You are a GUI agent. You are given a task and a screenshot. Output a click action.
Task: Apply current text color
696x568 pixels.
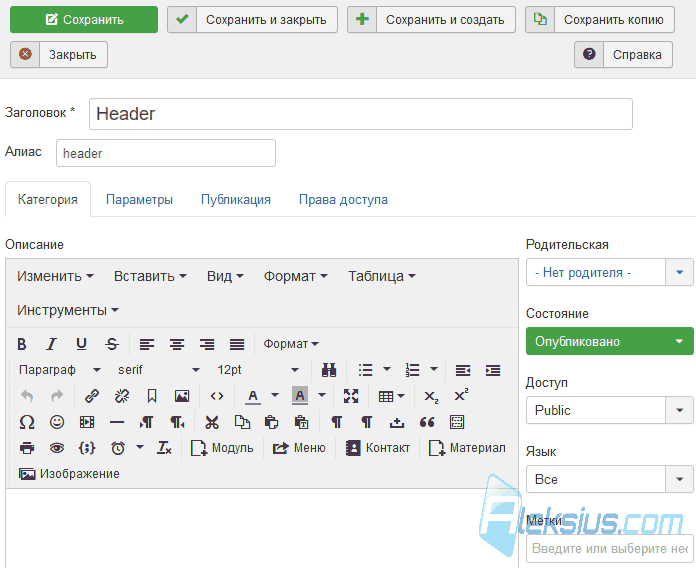[x=253, y=396]
